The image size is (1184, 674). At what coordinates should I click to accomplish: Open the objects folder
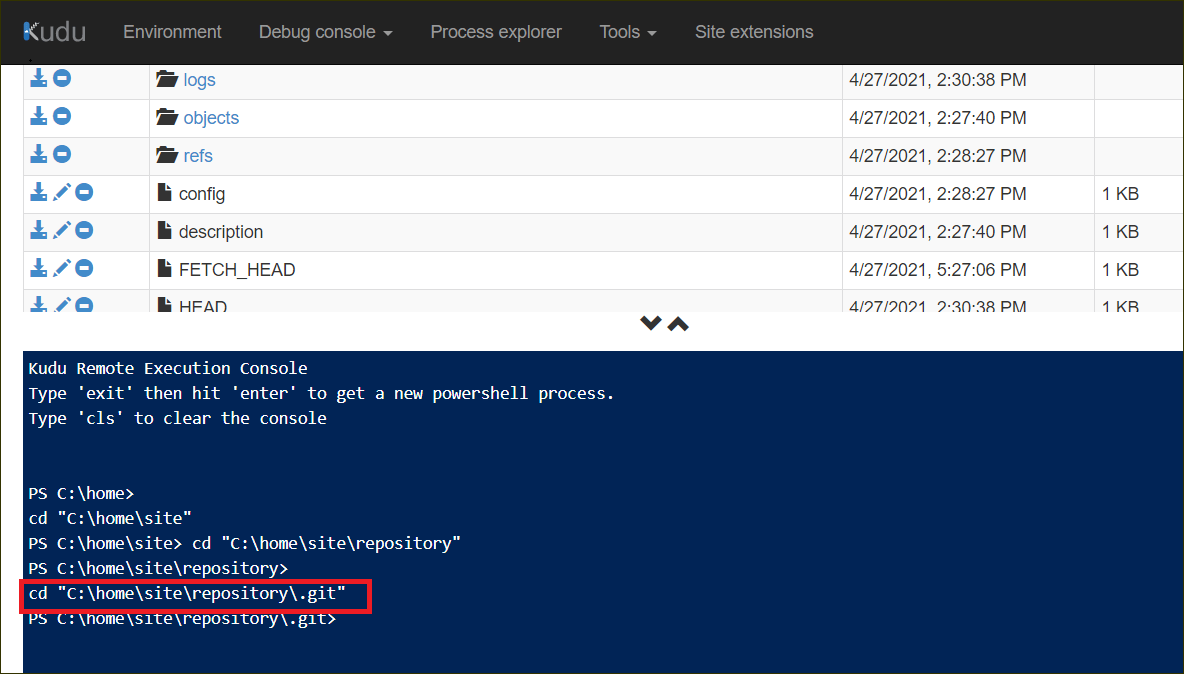(211, 117)
